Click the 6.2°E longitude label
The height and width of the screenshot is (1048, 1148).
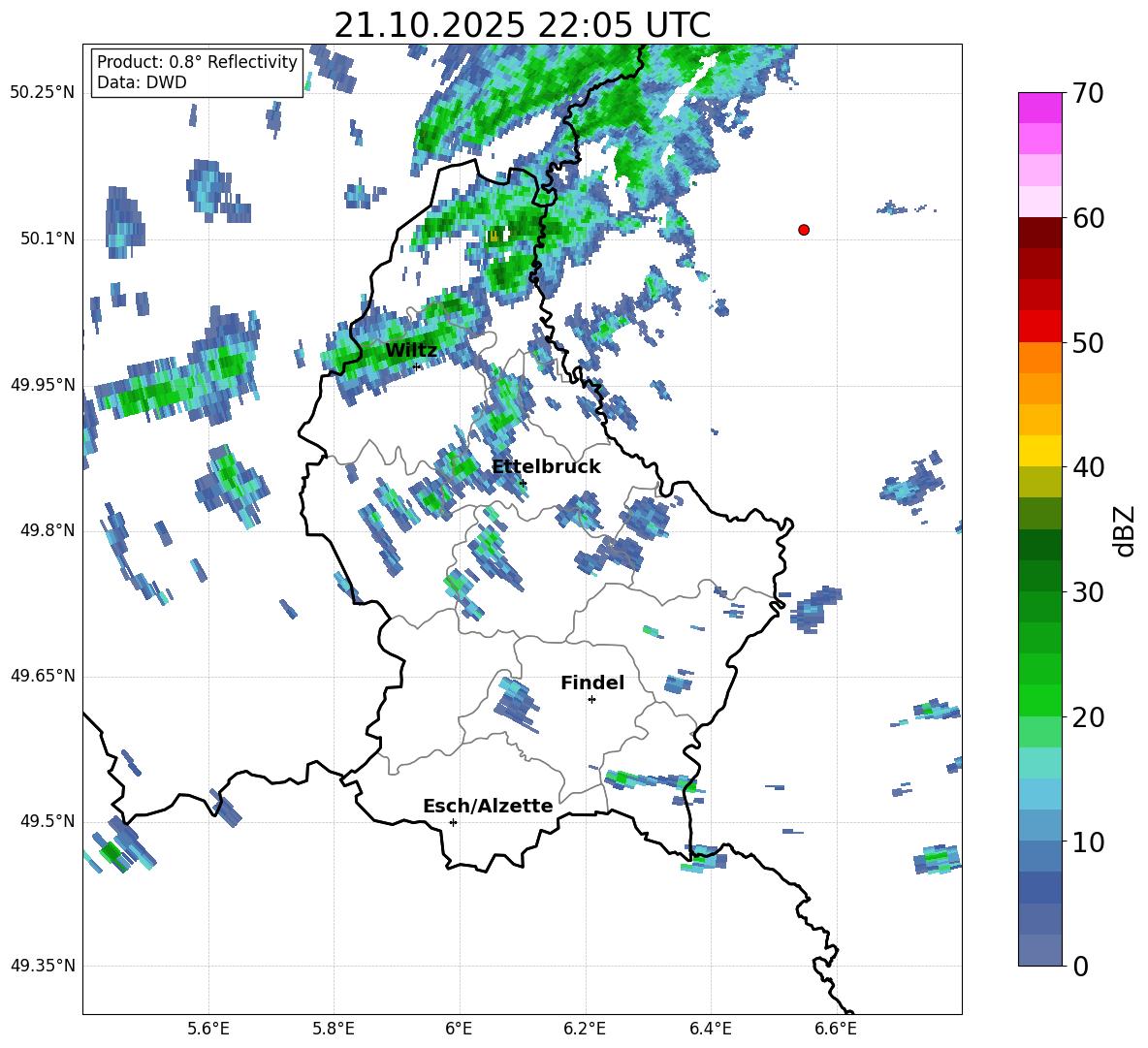(x=585, y=1029)
